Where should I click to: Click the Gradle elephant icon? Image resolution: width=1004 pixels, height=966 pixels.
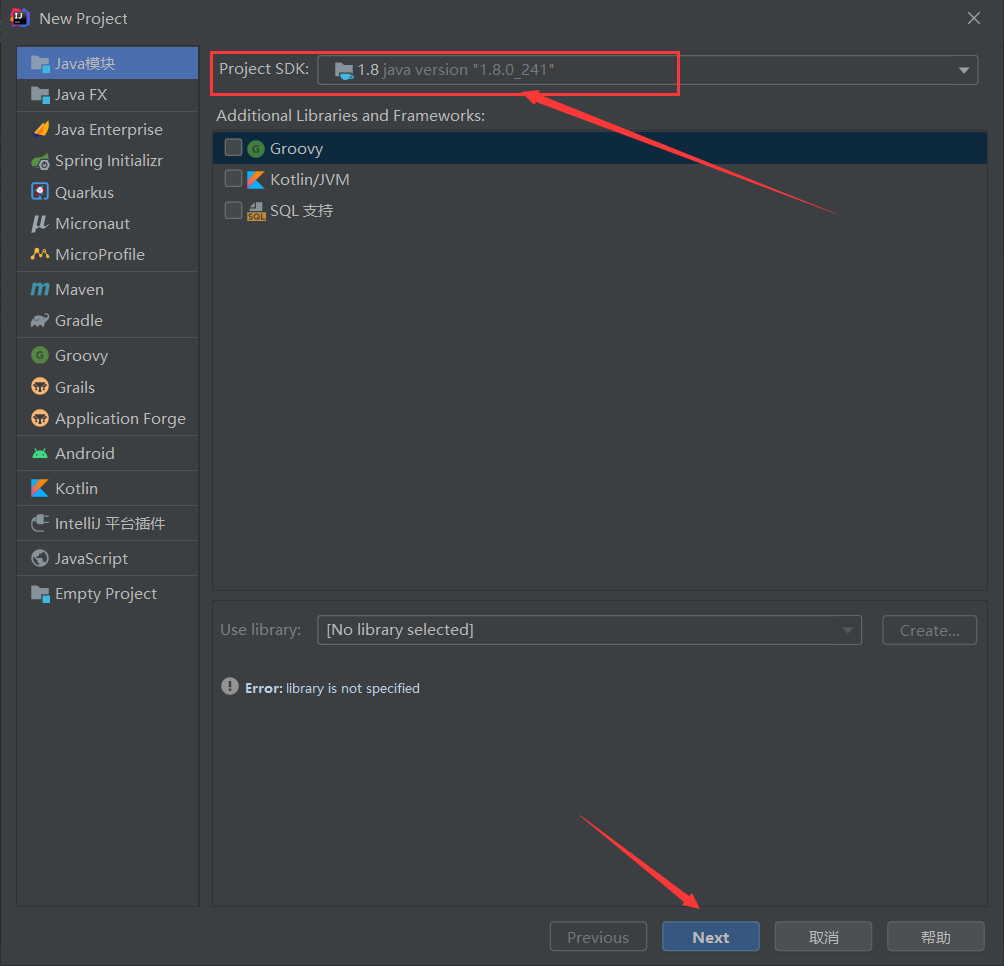click(x=40, y=320)
